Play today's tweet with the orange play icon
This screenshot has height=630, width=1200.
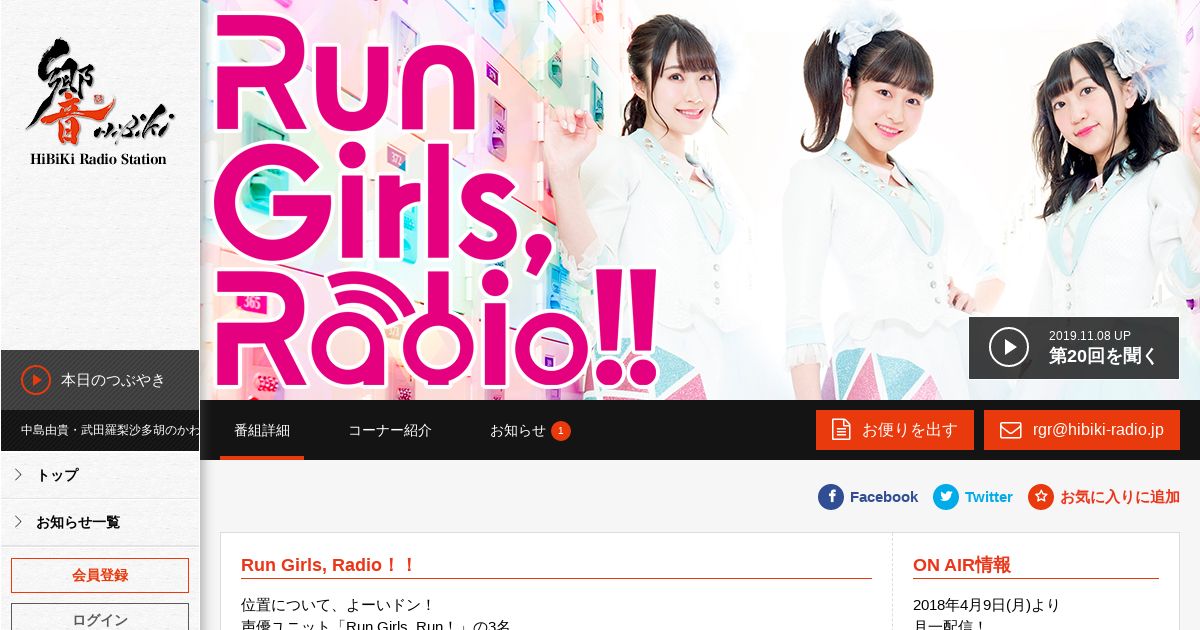pos(36,380)
